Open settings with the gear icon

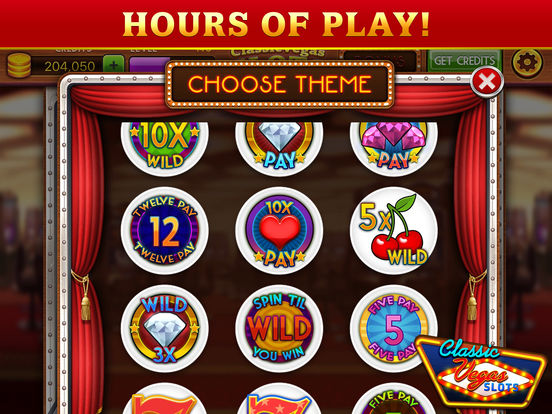(527, 63)
